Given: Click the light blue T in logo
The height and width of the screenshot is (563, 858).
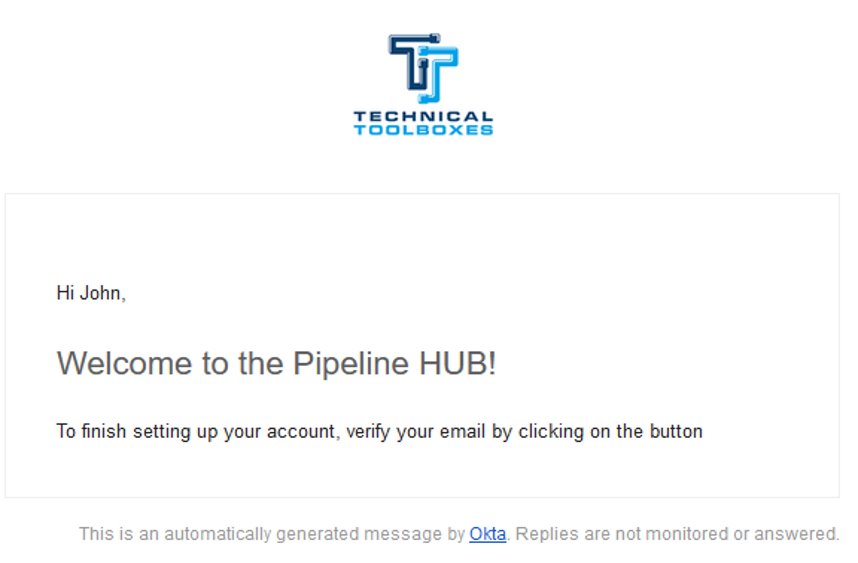Looking at the screenshot, I should (439, 75).
